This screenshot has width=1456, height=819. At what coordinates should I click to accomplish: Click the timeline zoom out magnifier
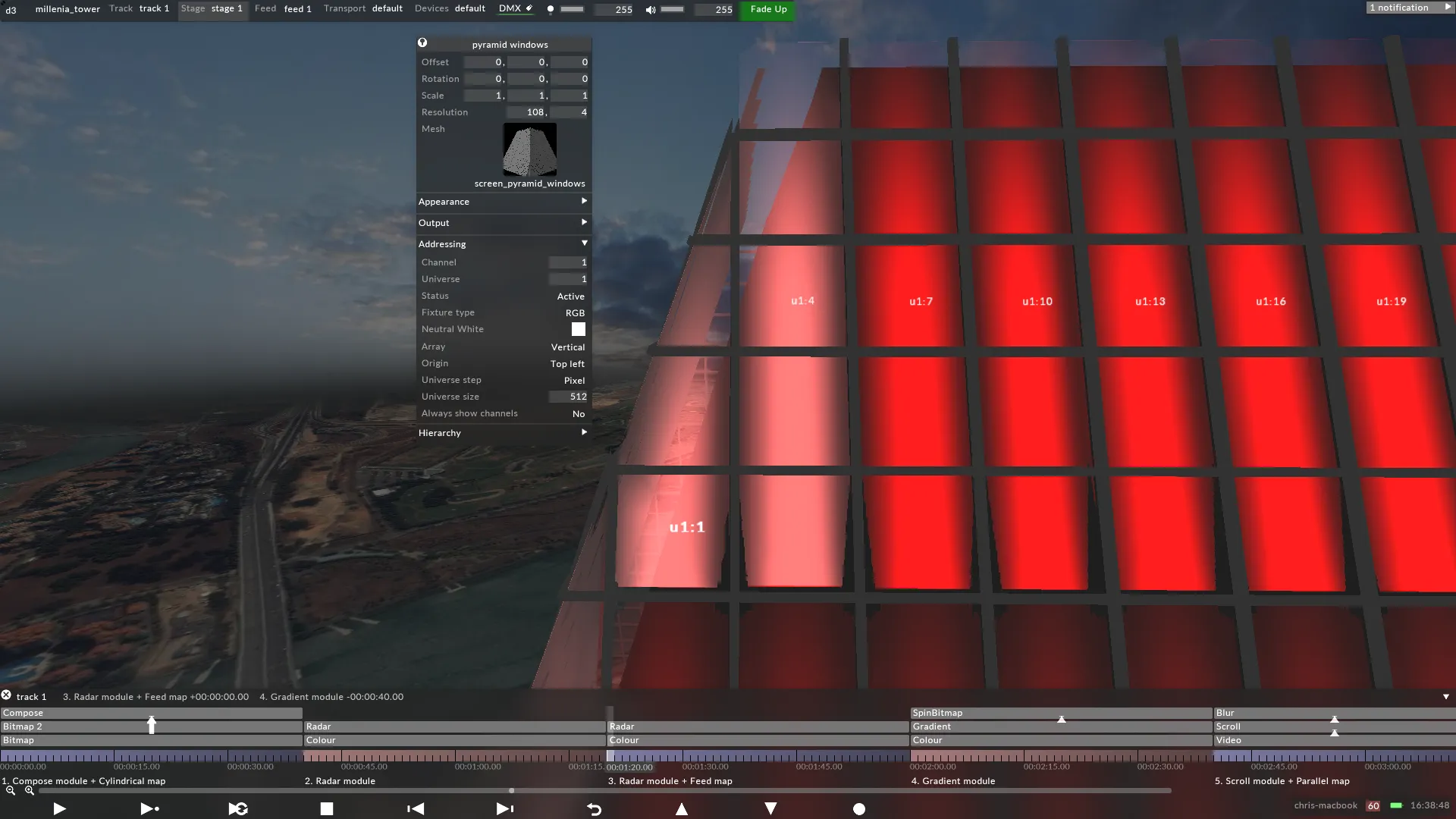(x=11, y=791)
